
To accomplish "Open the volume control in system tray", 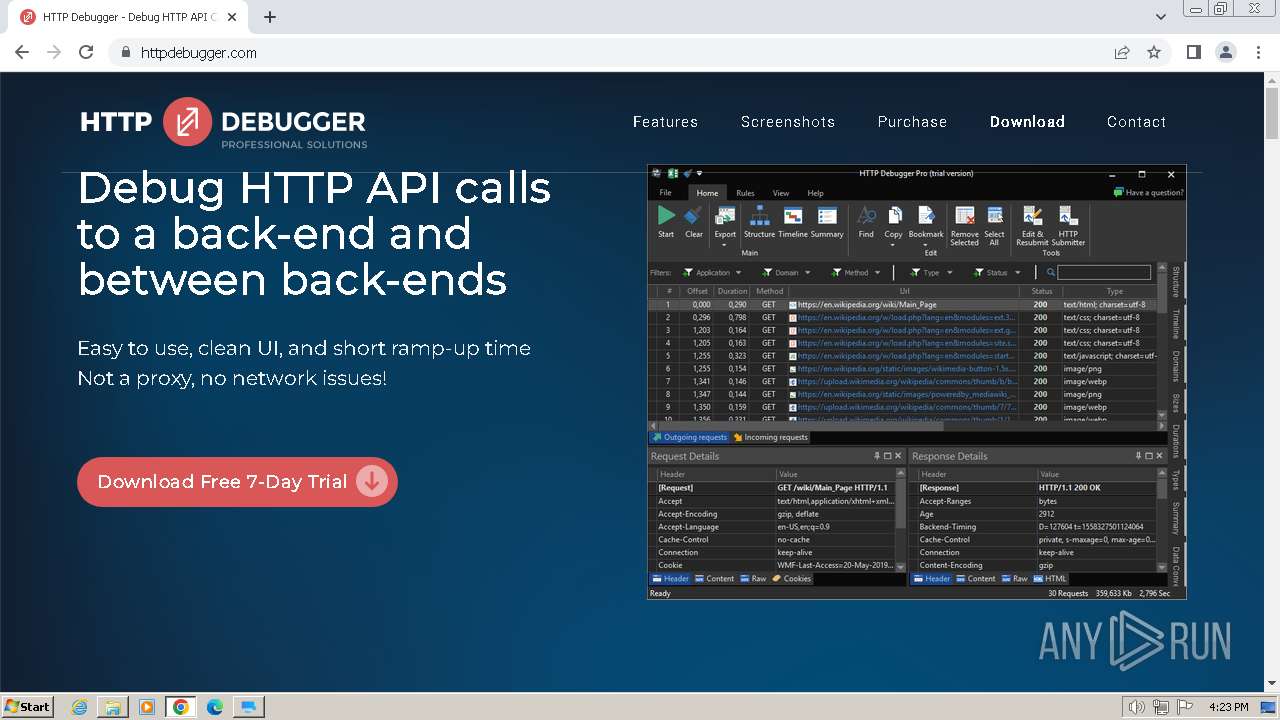I will [x=1136, y=707].
